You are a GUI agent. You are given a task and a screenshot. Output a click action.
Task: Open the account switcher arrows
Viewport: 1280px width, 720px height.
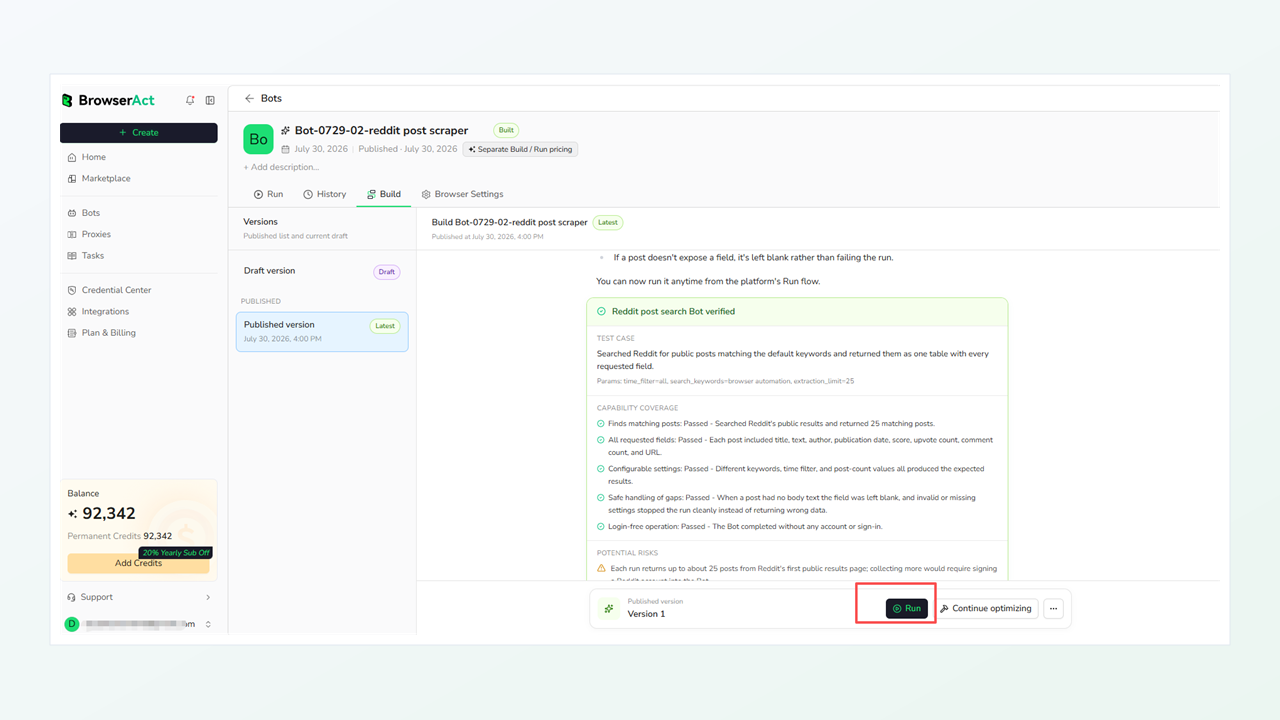pos(208,624)
